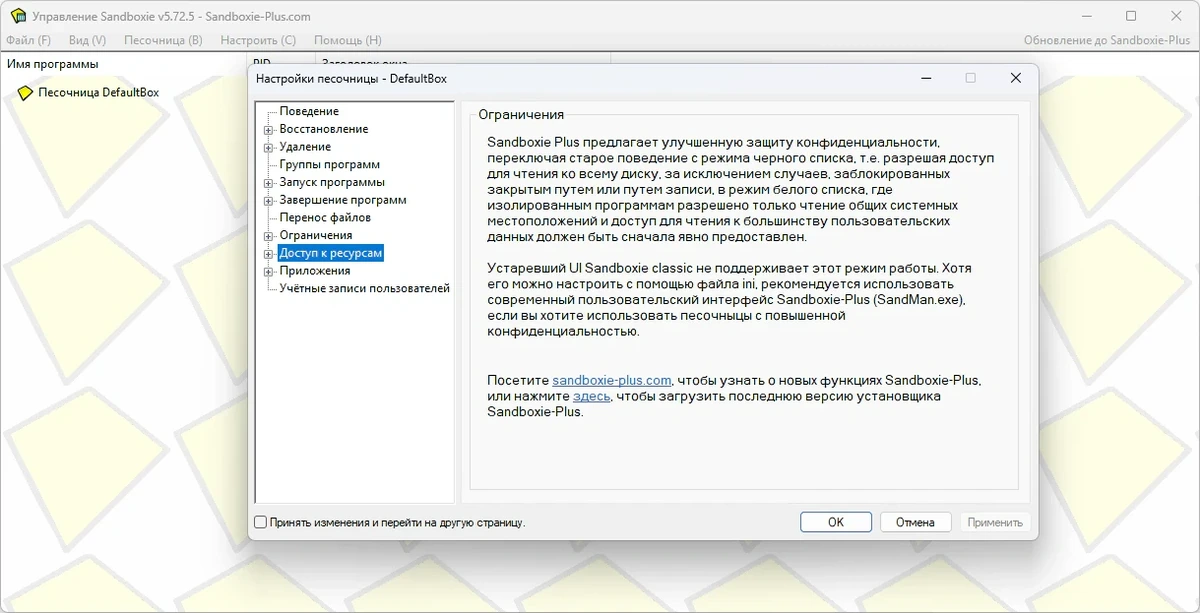Expand the Завершение программ tree node
The image size is (1200, 613).
coord(268,201)
